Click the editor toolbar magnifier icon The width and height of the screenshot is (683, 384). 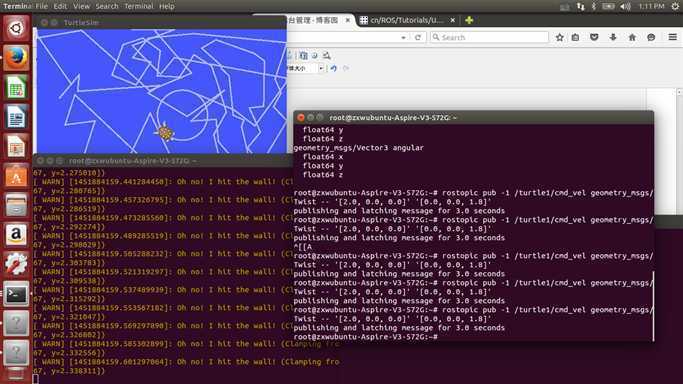[326, 55]
